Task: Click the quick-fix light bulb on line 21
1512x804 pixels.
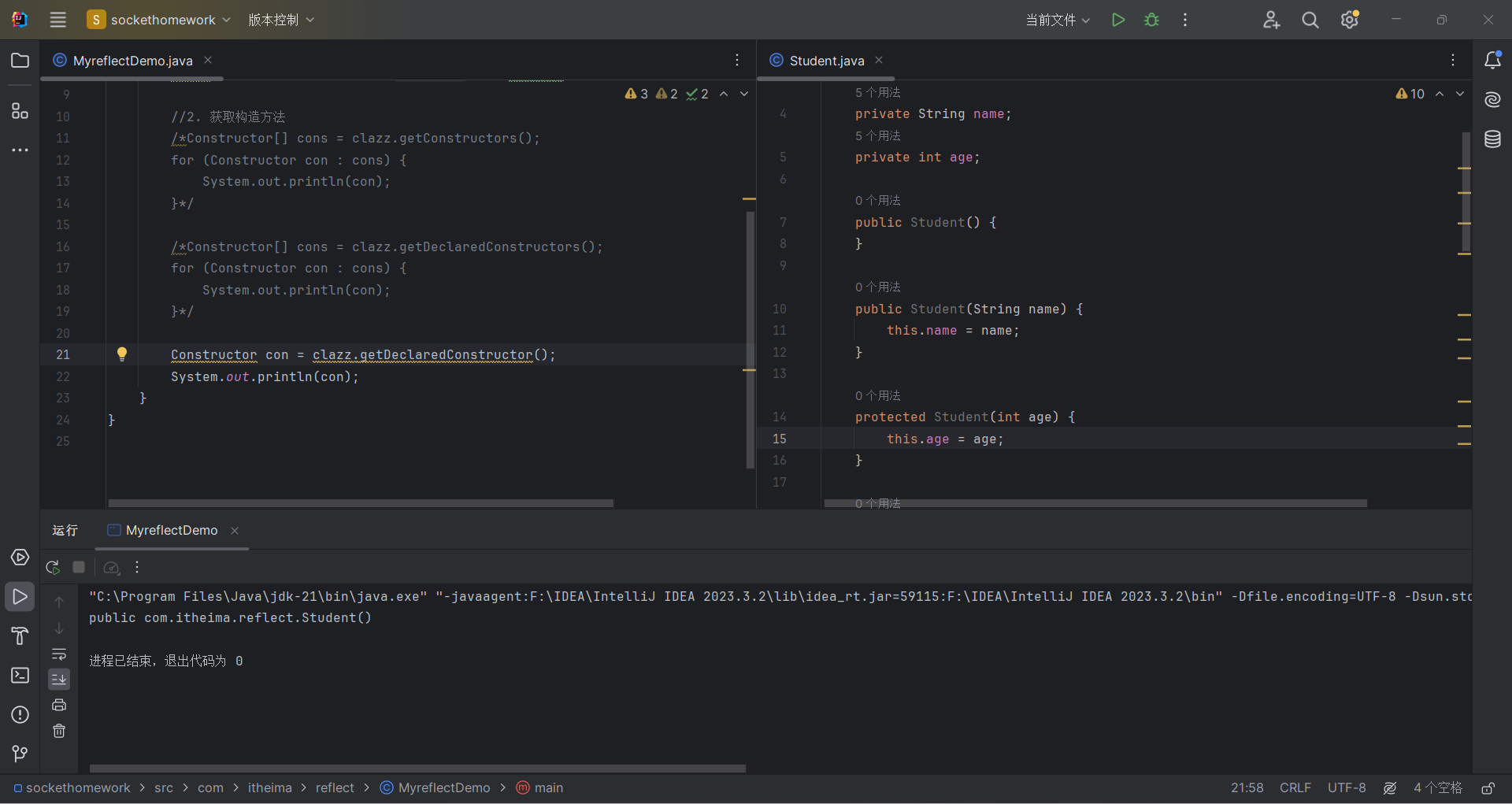Action: coord(122,354)
